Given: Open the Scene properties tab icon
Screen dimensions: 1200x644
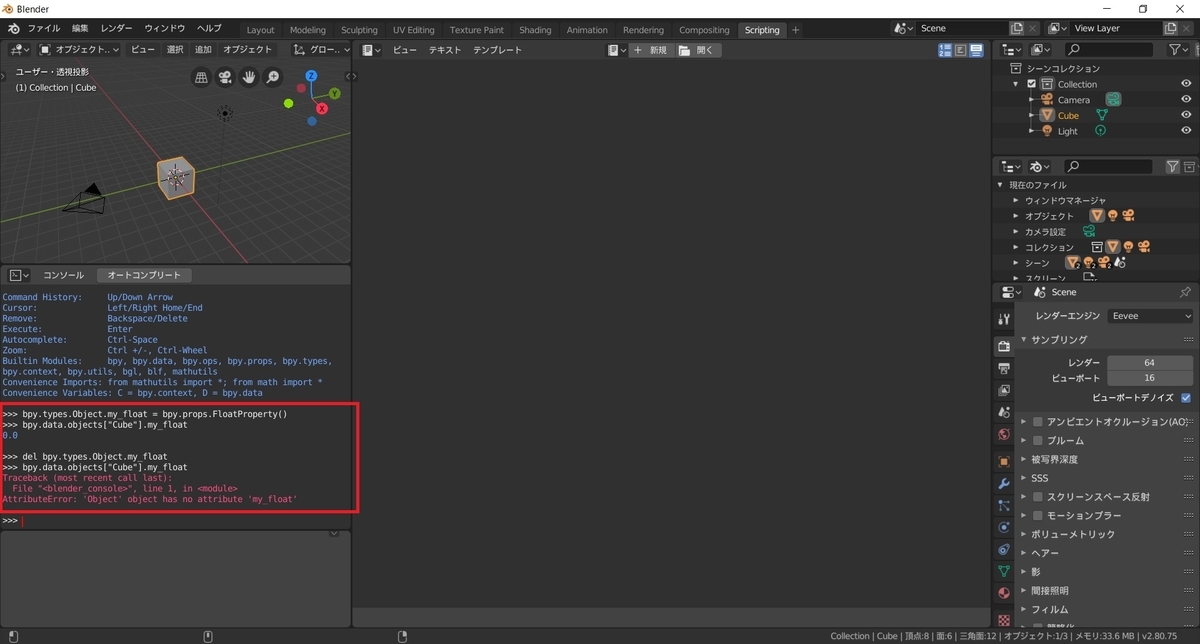Looking at the screenshot, I should pyautogui.click(x=1004, y=412).
